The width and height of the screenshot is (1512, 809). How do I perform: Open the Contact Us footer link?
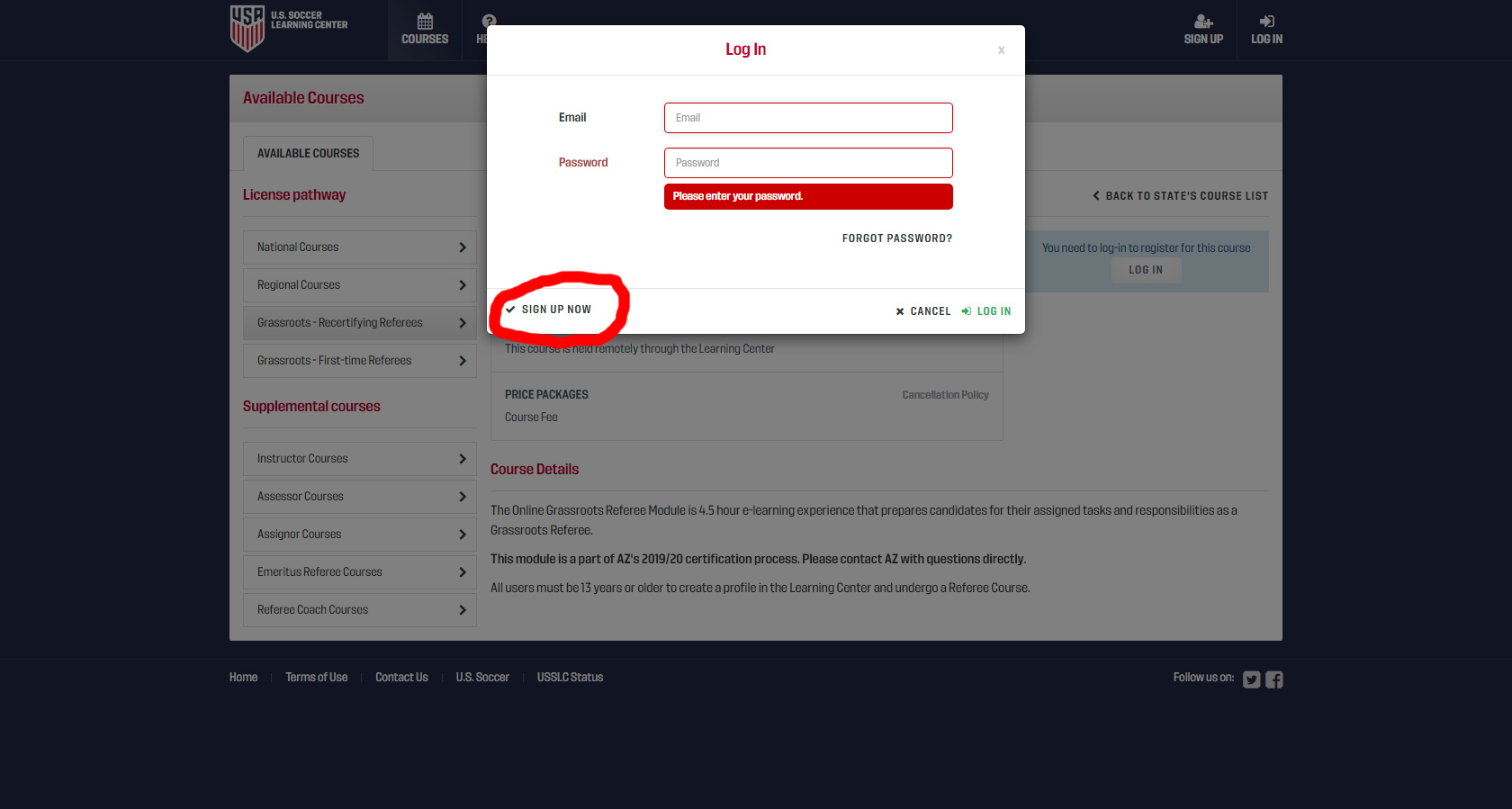click(401, 678)
